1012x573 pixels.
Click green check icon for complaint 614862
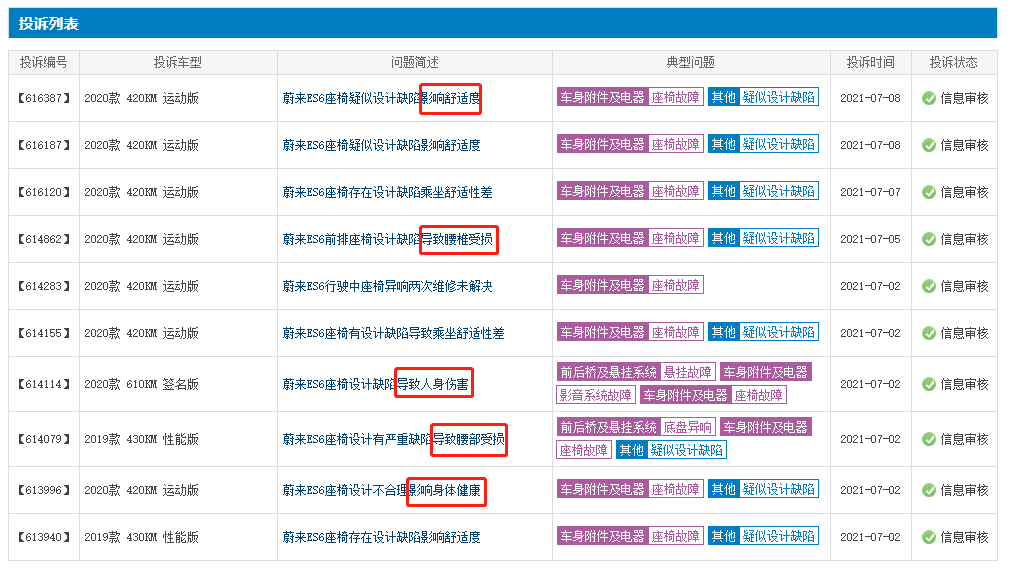(929, 239)
